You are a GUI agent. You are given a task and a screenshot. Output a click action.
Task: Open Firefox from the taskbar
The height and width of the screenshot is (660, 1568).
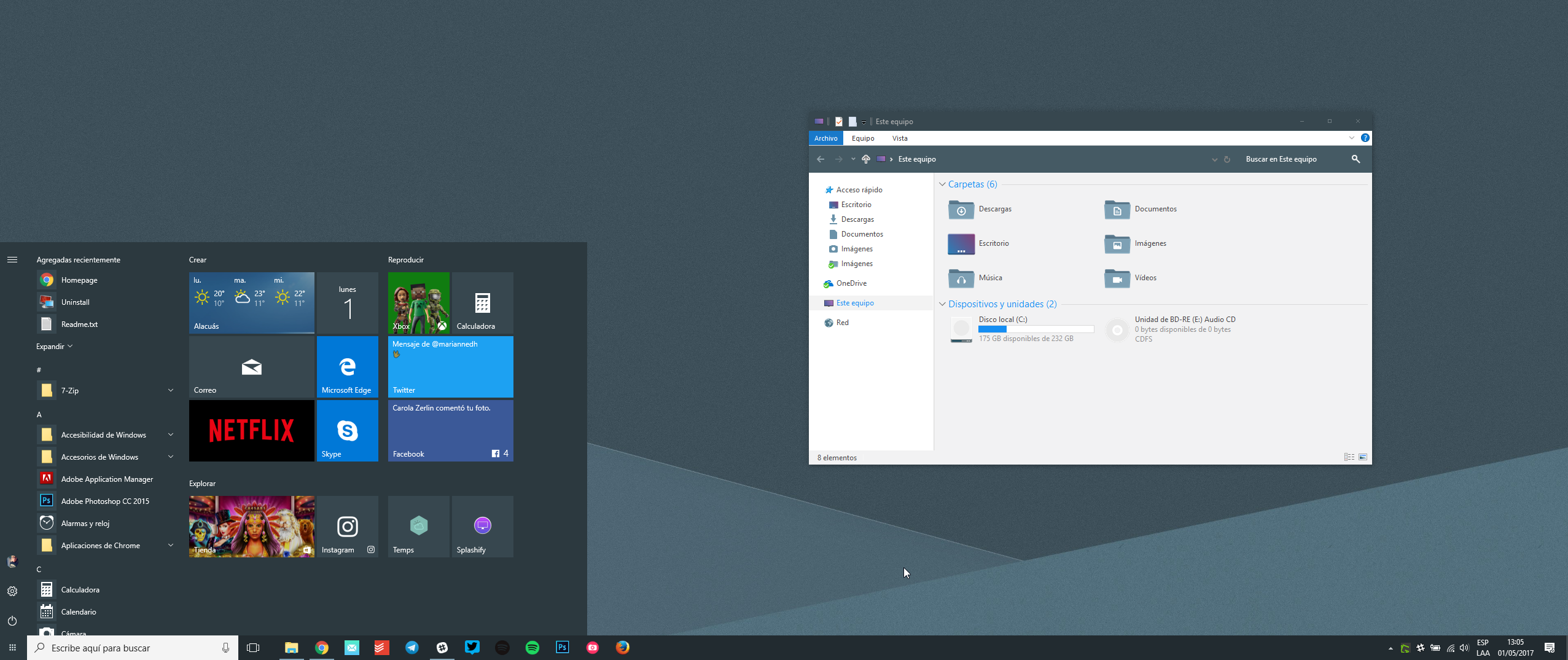623,648
